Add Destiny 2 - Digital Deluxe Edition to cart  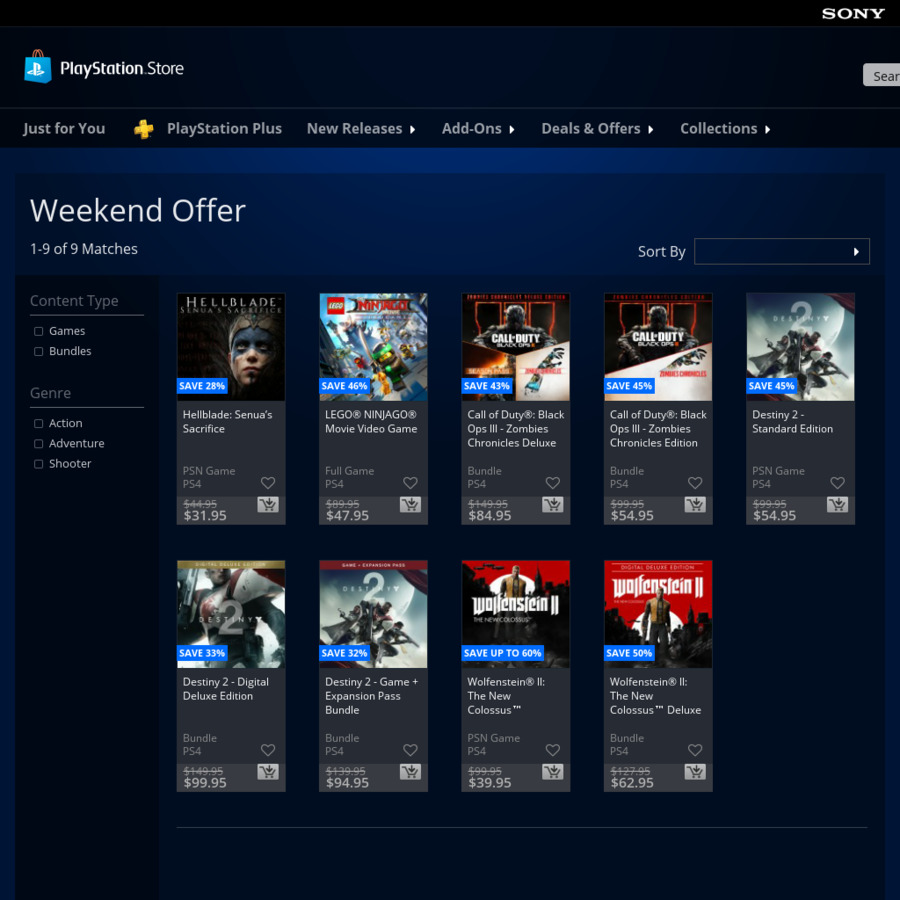point(268,771)
